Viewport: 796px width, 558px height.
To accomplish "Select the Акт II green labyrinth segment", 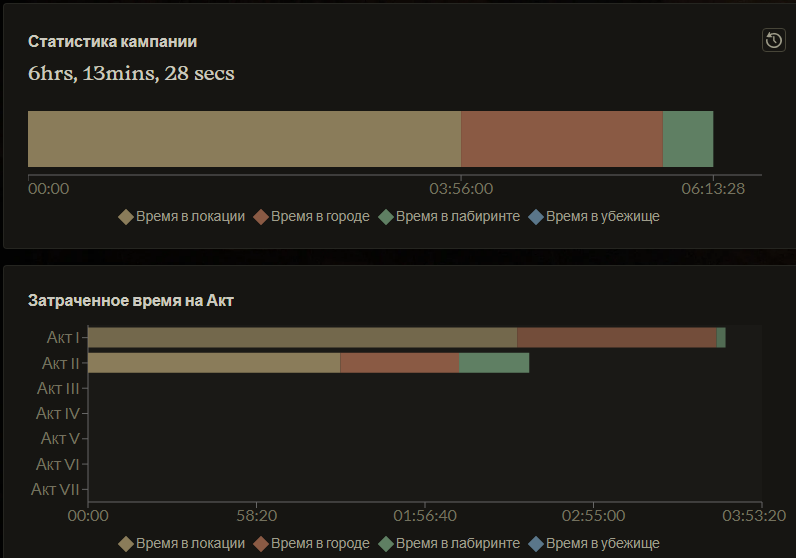I will 494,363.
